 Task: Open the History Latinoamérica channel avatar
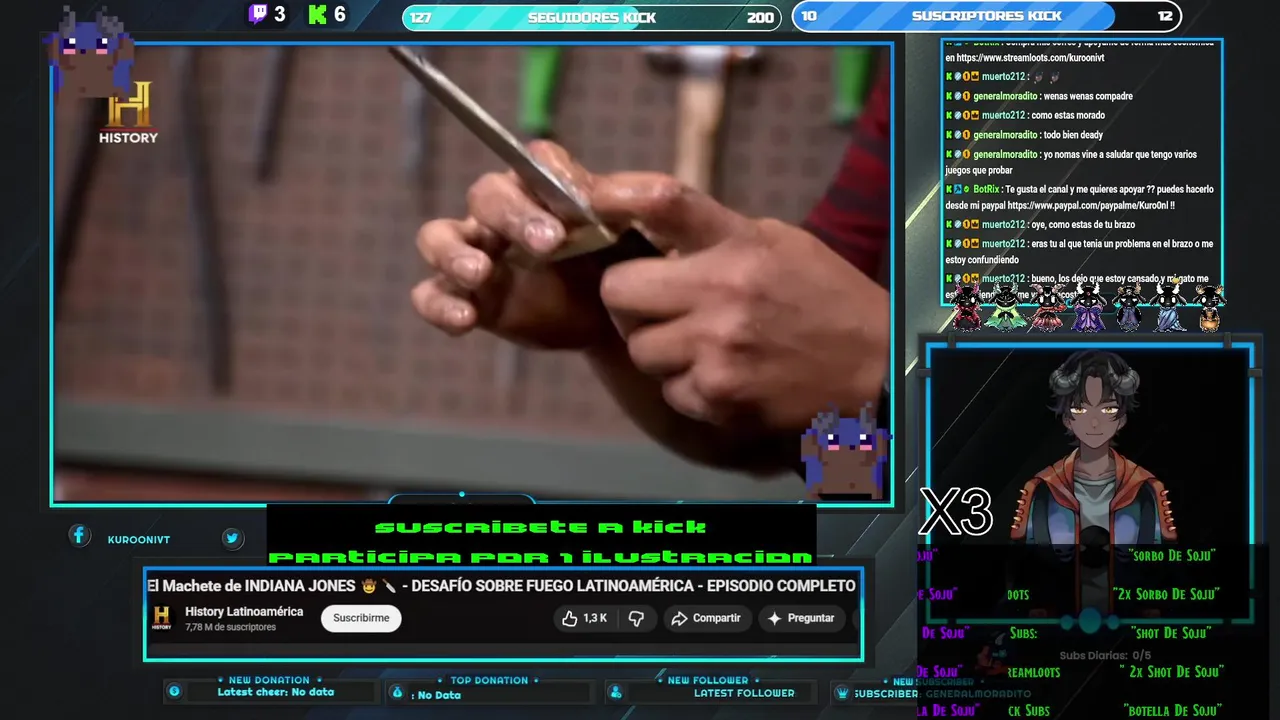(x=161, y=618)
